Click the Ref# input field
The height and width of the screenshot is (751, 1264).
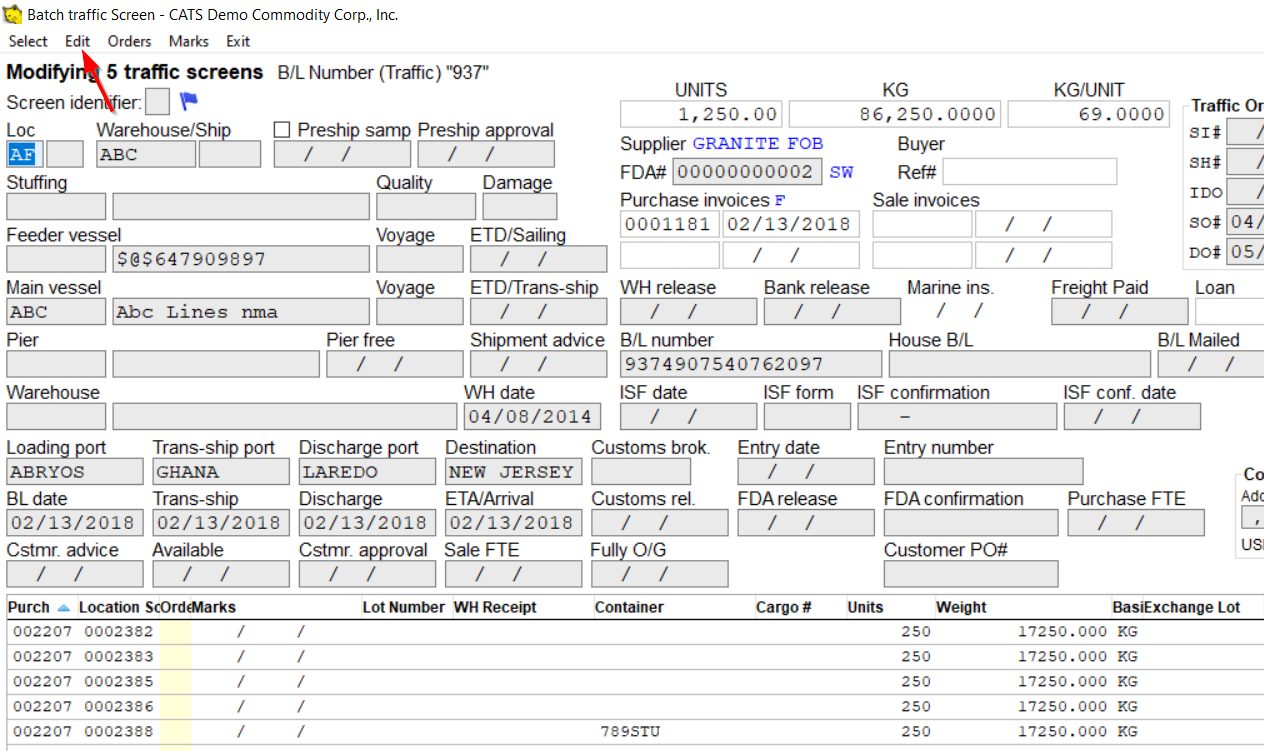pos(1030,172)
